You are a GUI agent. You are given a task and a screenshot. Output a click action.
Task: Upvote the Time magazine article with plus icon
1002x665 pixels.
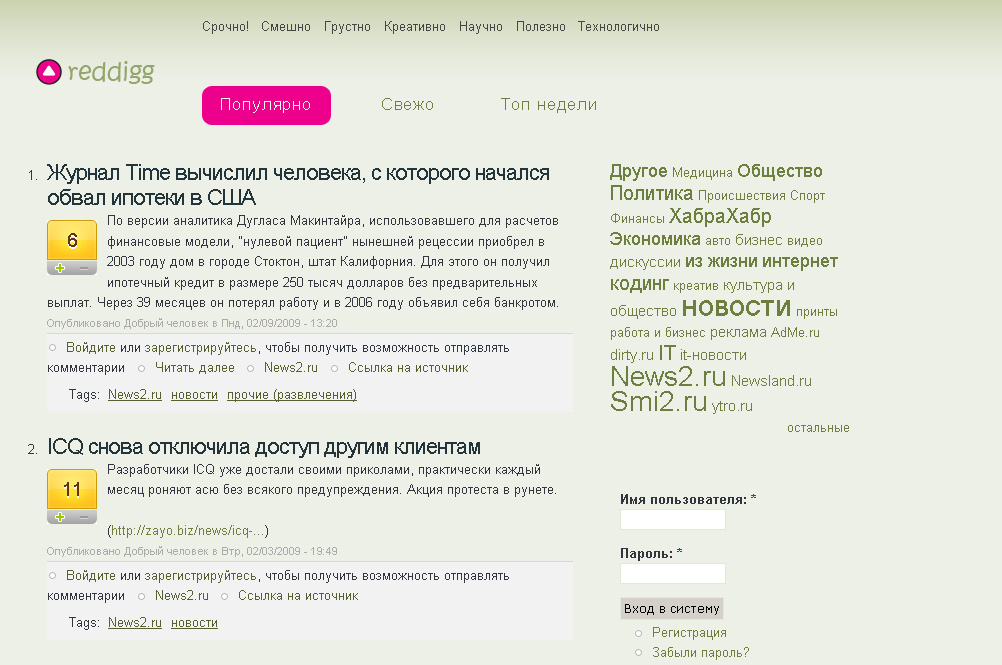[58, 266]
